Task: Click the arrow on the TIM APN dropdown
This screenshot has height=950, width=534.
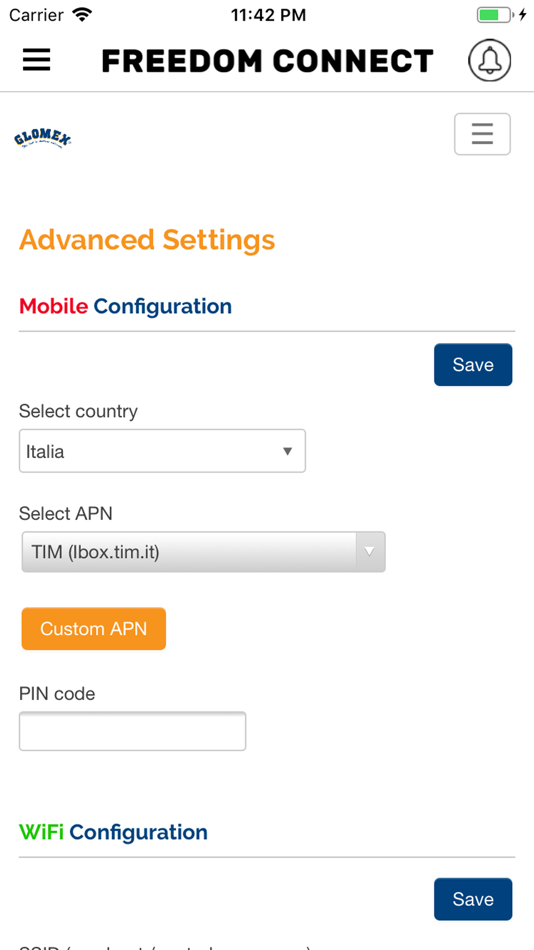Action: click(x=370, y=552)
